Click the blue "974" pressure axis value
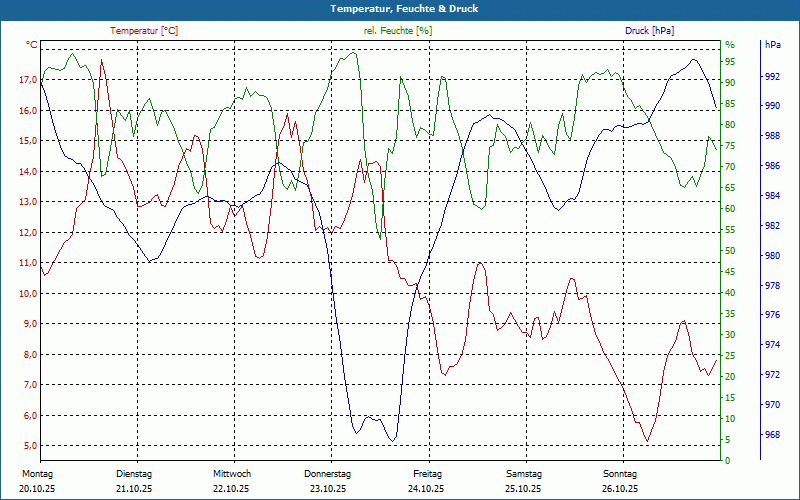This screenshot has height=500, width=800. 772,345
